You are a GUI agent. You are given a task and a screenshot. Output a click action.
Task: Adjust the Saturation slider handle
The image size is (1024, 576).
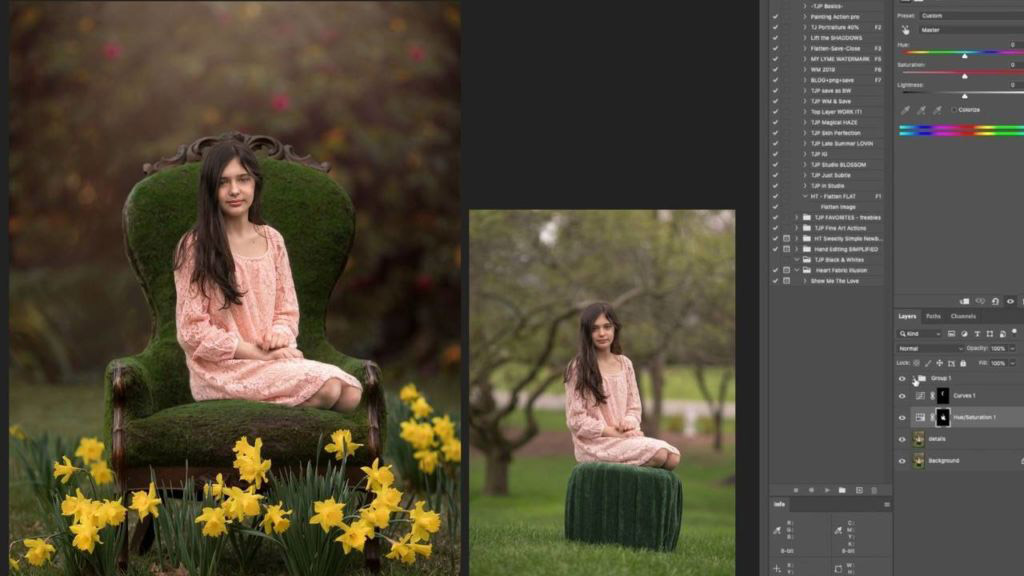965,76
